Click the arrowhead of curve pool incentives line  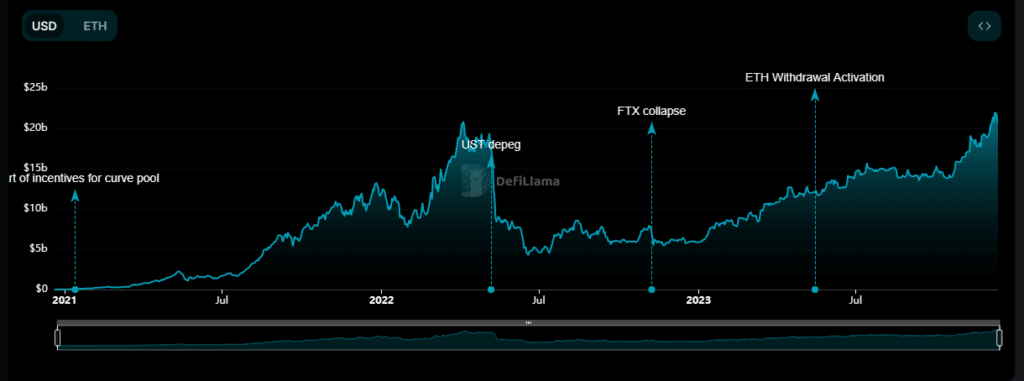click(x=75, y=195)
